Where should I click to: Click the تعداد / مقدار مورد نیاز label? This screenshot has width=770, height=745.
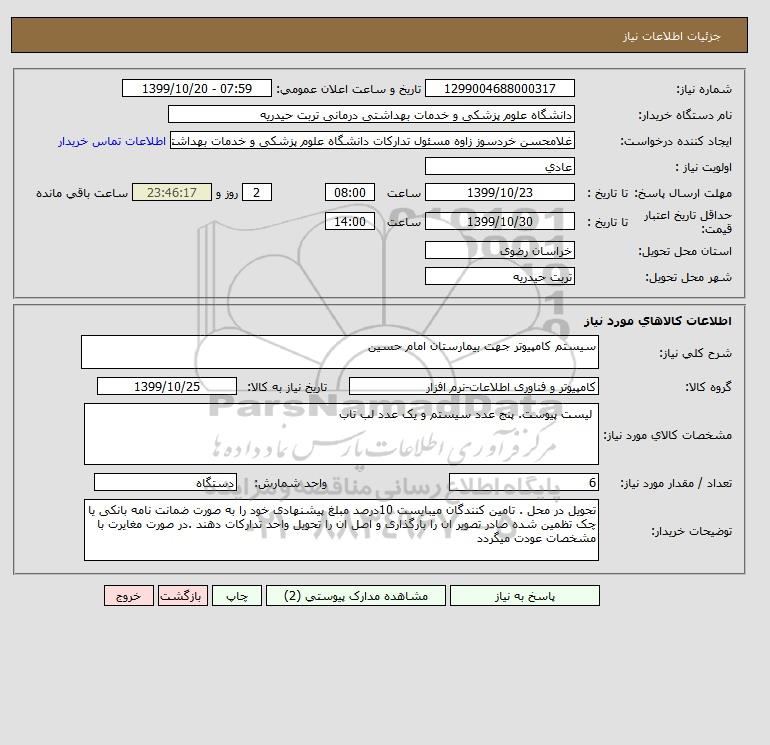click(676, 484)
